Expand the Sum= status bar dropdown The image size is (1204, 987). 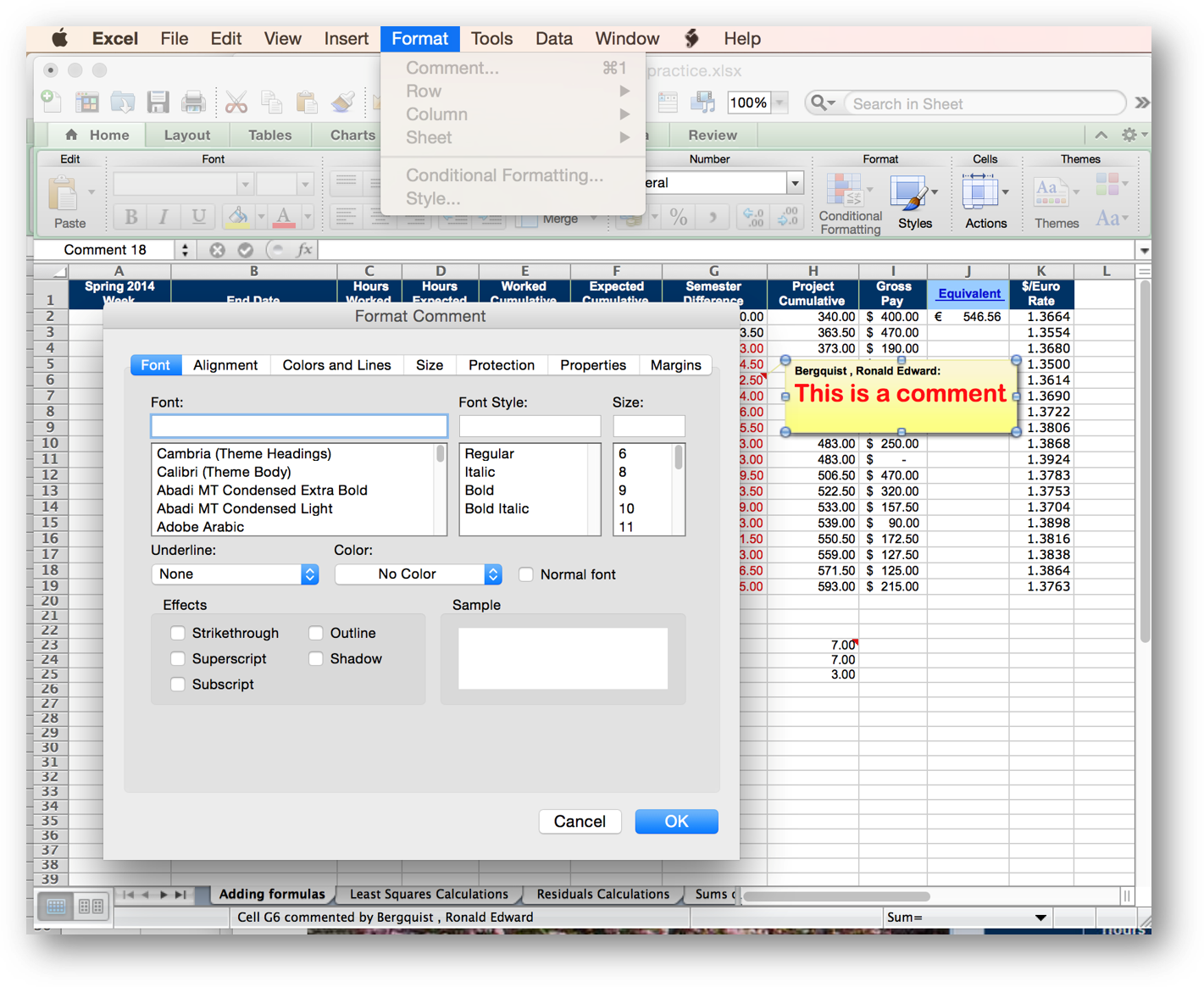[1040, 918]
